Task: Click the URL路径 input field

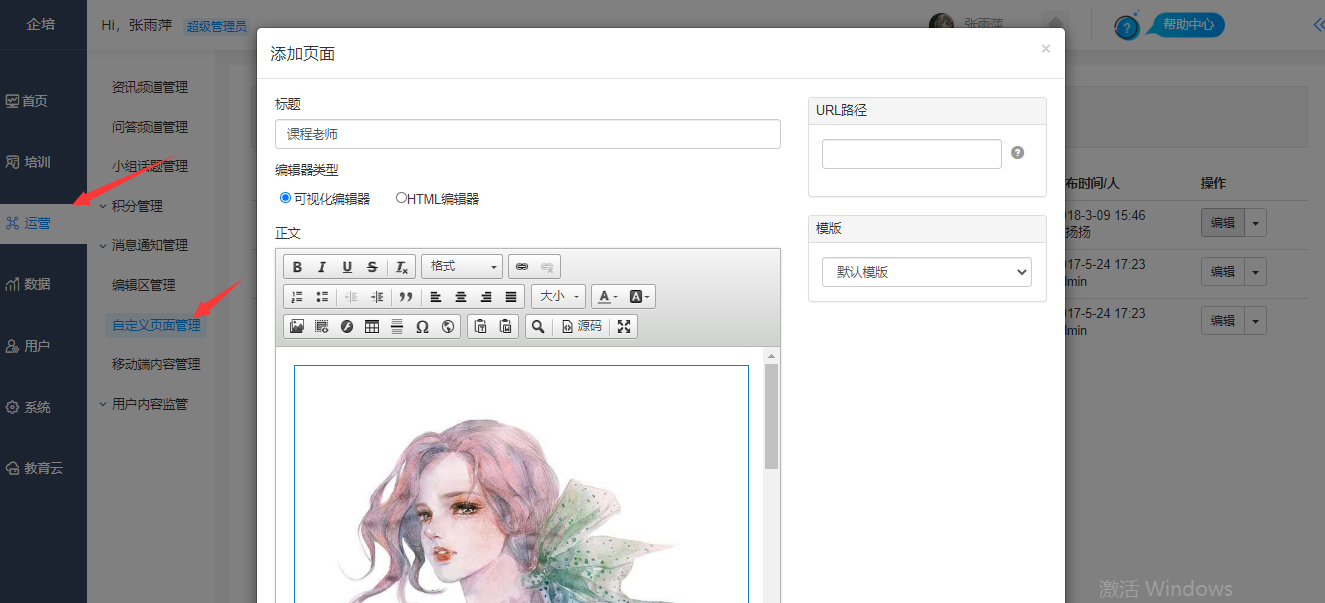Action: 911,154
